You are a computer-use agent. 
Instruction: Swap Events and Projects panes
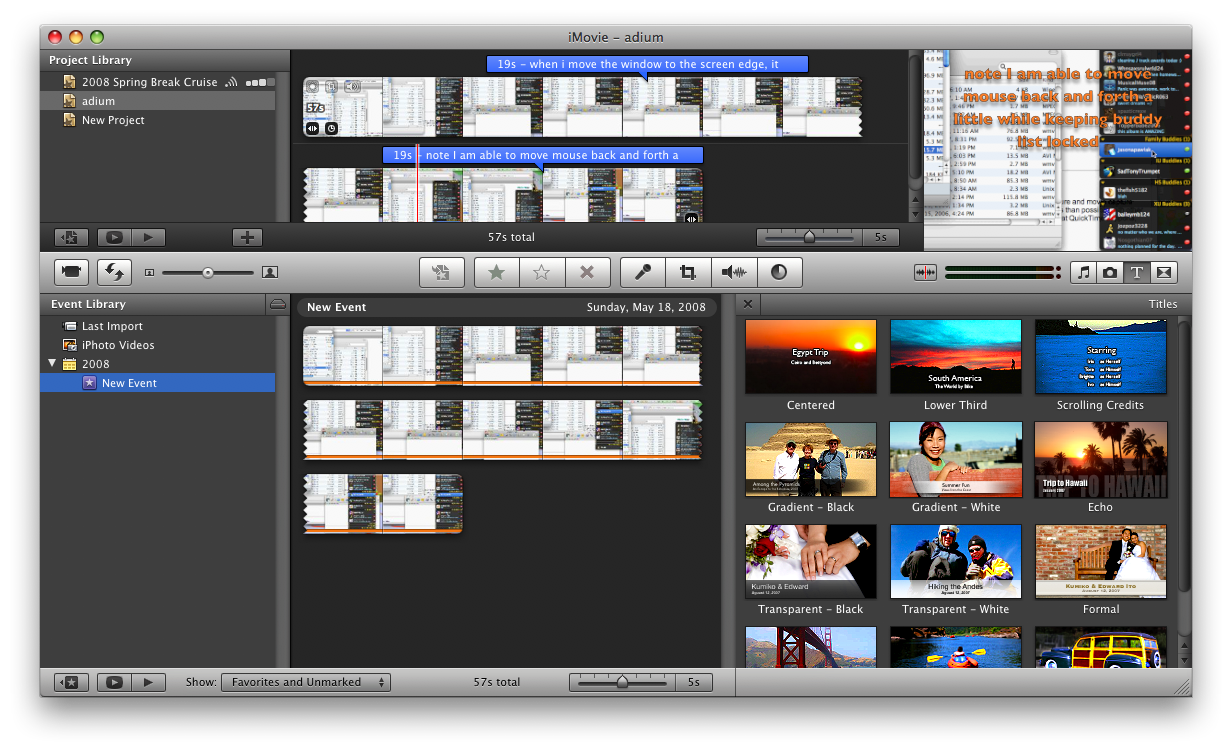pos(115,272)
